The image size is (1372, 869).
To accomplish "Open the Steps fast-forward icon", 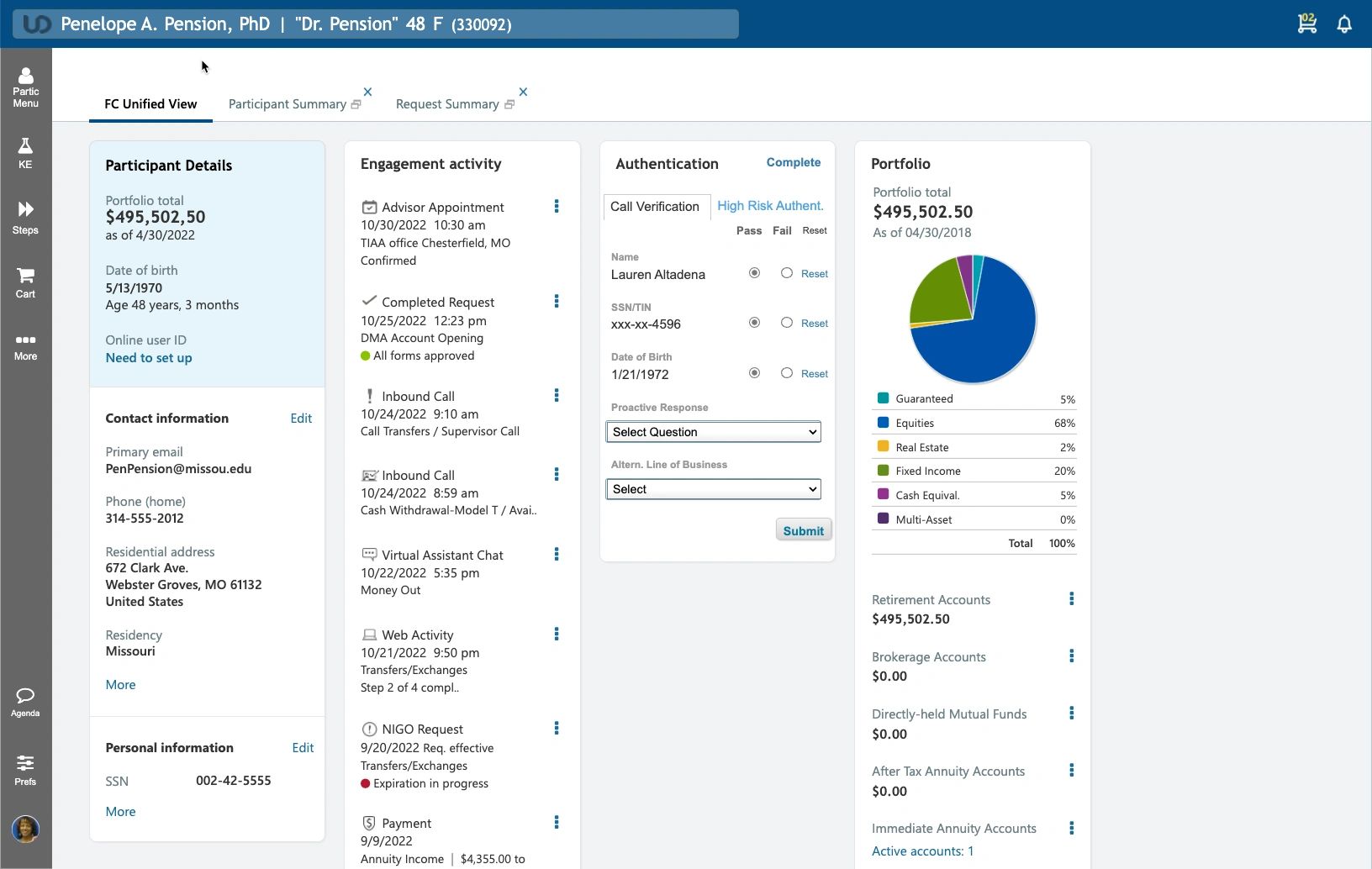I will 25,217.
